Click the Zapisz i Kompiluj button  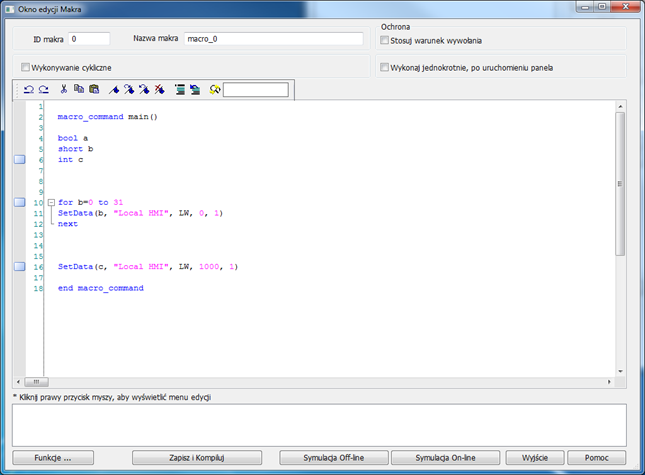(197, 458)
